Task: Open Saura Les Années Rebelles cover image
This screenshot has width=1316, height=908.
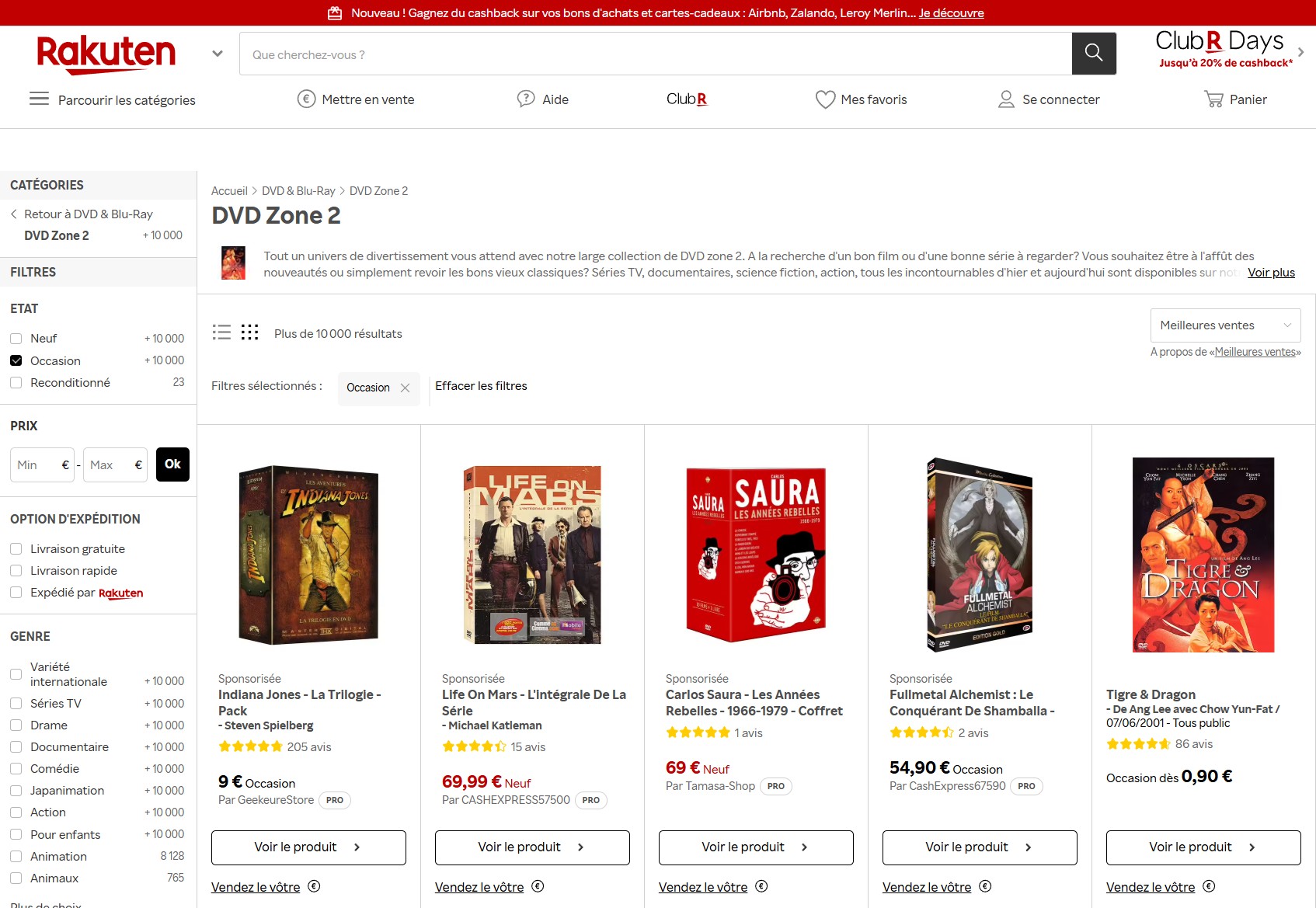Action: [756, 555]
